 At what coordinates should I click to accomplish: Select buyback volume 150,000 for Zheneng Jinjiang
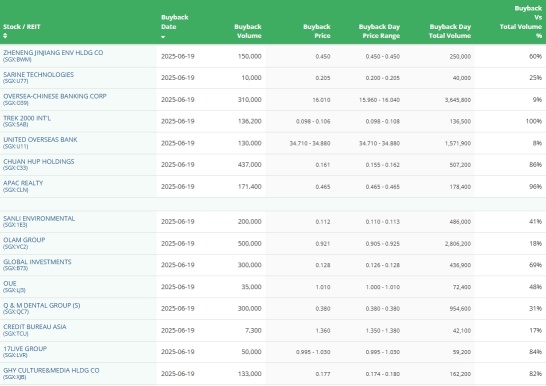pos(250,56)
